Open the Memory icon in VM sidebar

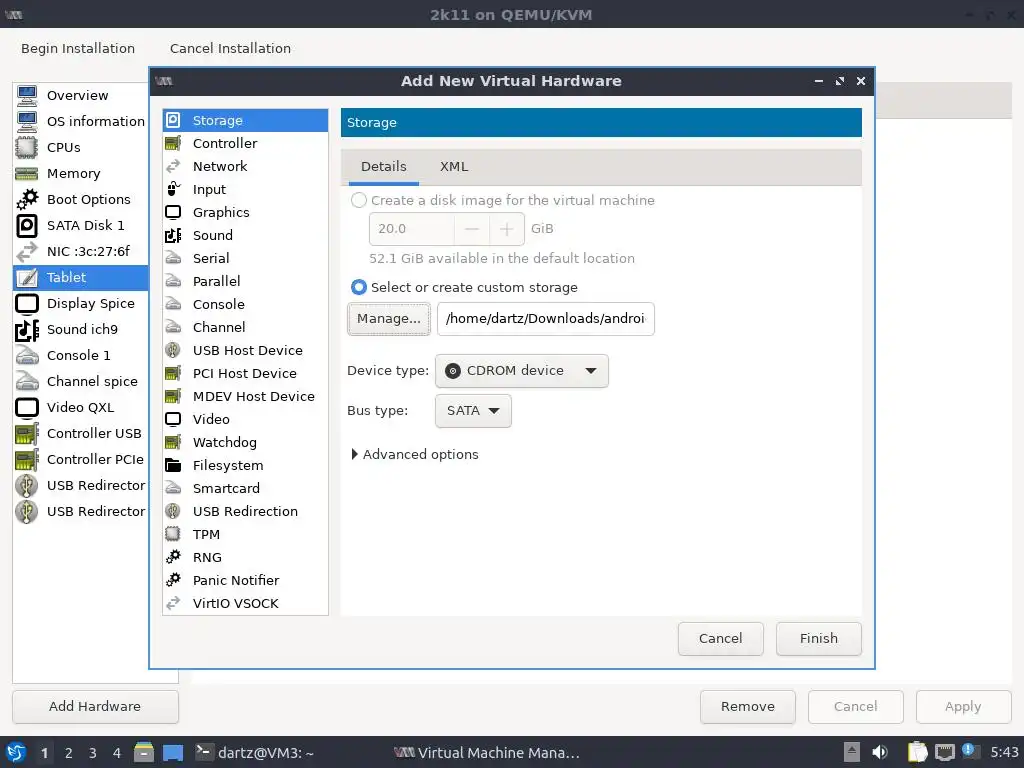[x=27, y=174]
